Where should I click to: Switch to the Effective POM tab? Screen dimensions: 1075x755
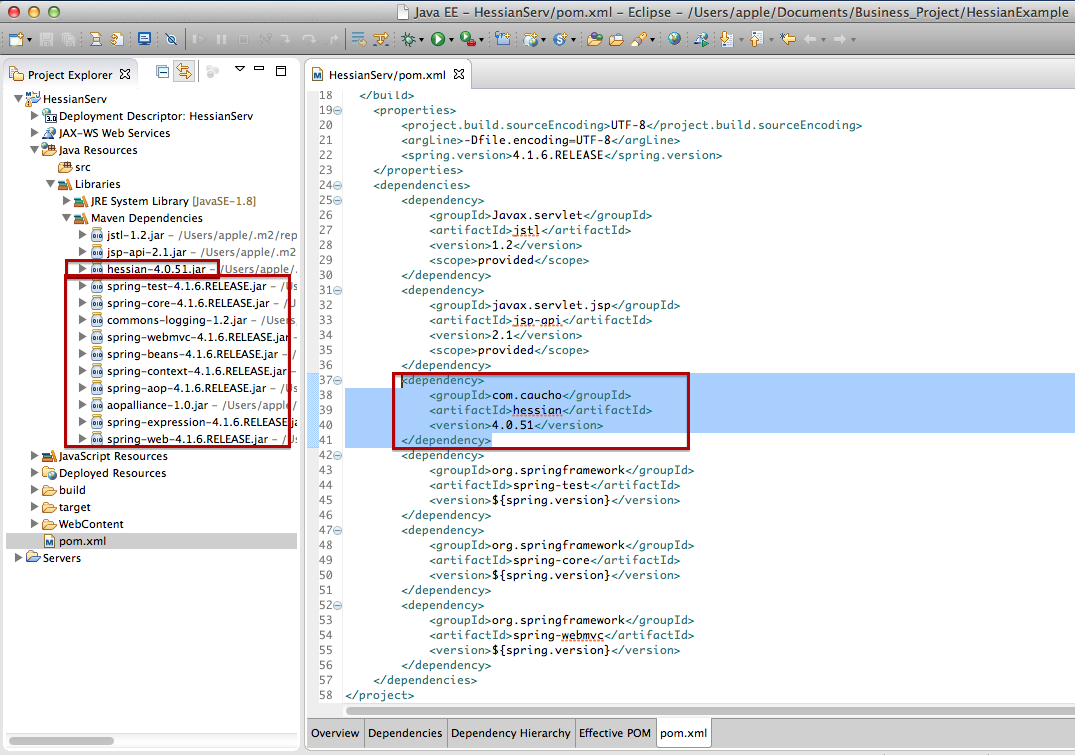pyautogui.click(x=615, y=733)
